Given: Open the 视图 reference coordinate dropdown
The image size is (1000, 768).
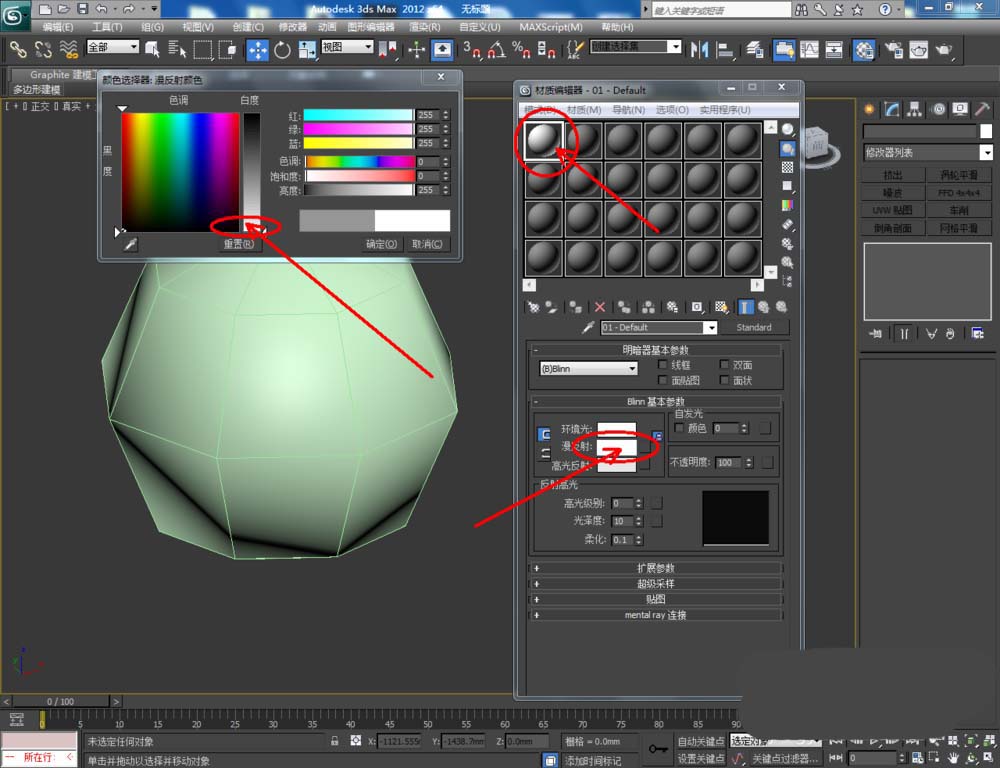Looking at the screenshot, I should click(x=347, y=47).
